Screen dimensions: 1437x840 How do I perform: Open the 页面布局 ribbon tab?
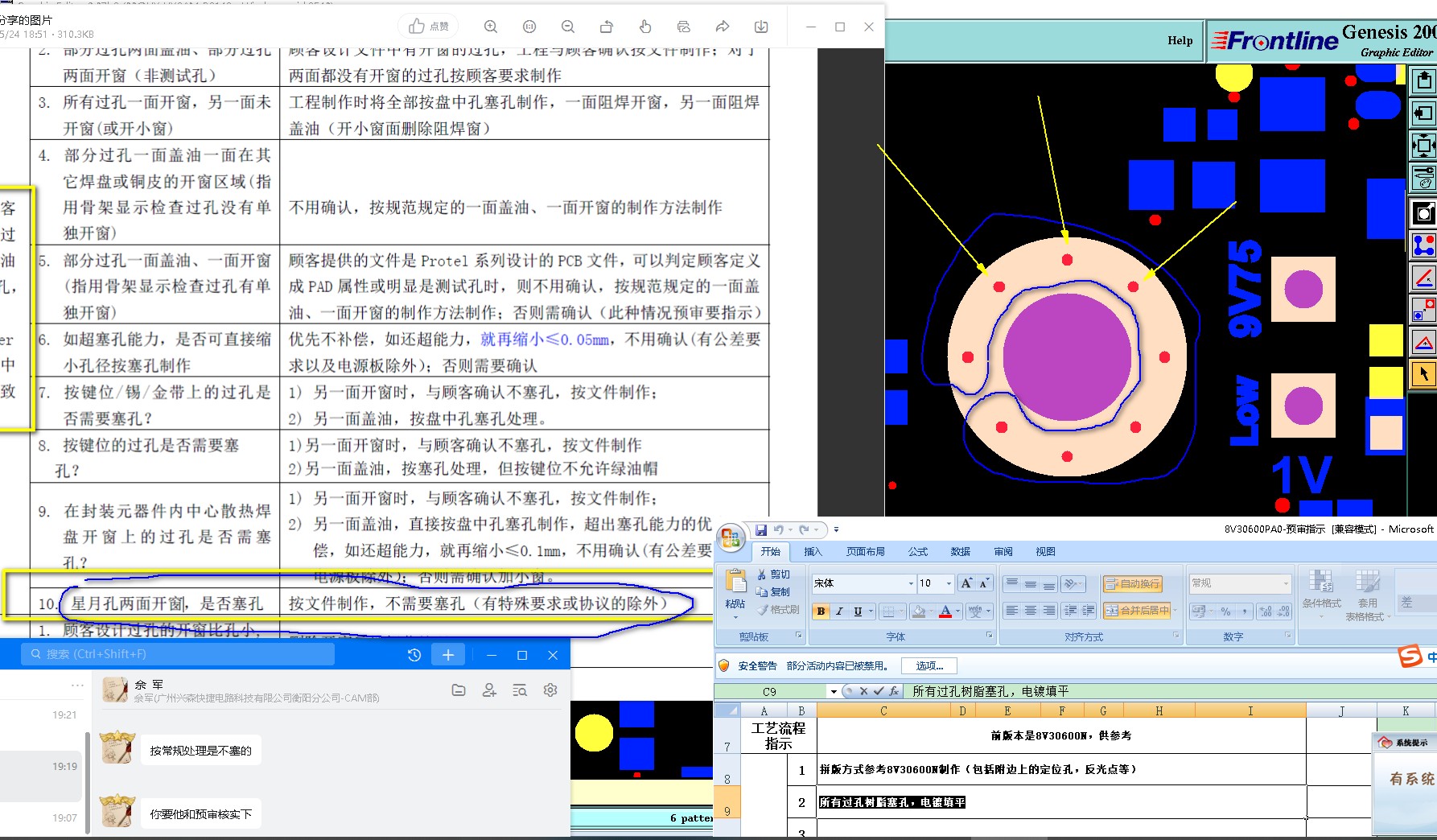(x=866, y=551)
